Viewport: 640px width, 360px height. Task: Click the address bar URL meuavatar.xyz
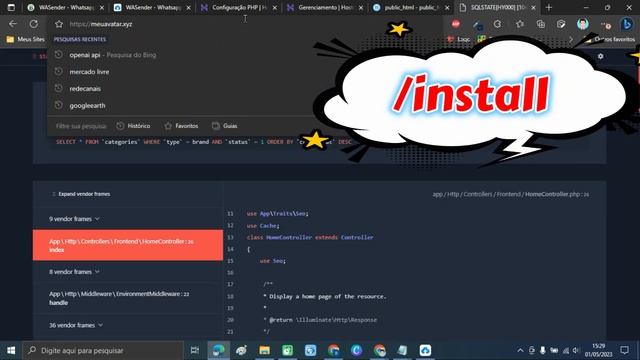coord(101,24)
